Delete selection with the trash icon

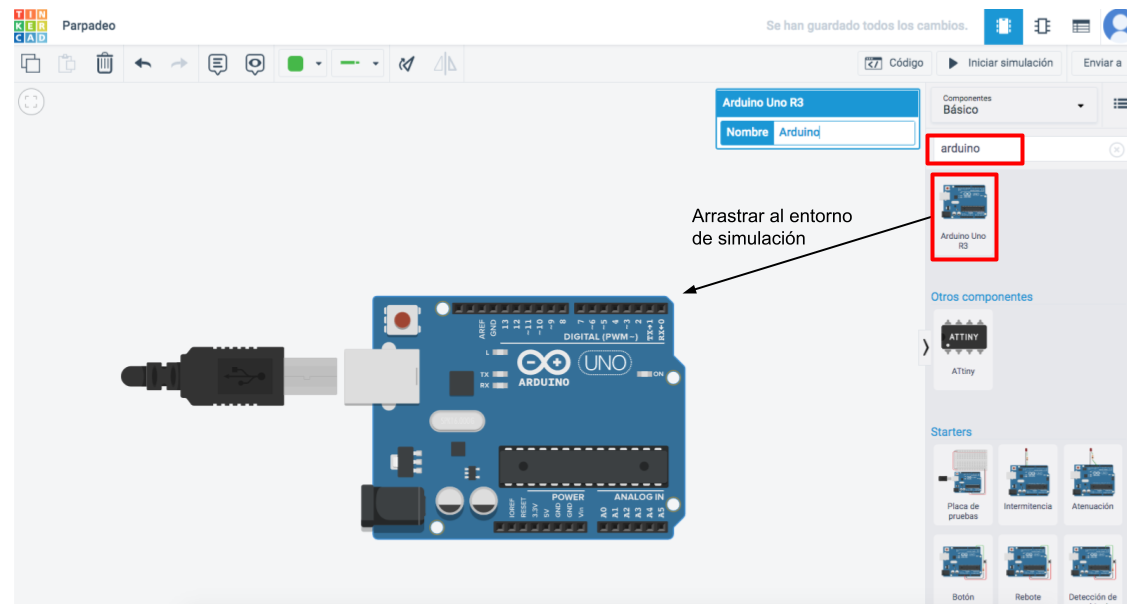coord(104,64)
